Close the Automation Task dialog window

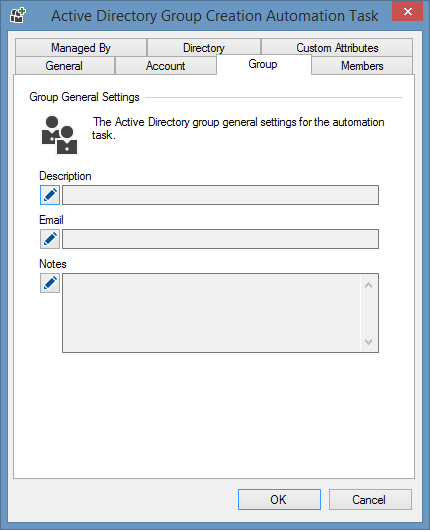(x=407, y=11)
